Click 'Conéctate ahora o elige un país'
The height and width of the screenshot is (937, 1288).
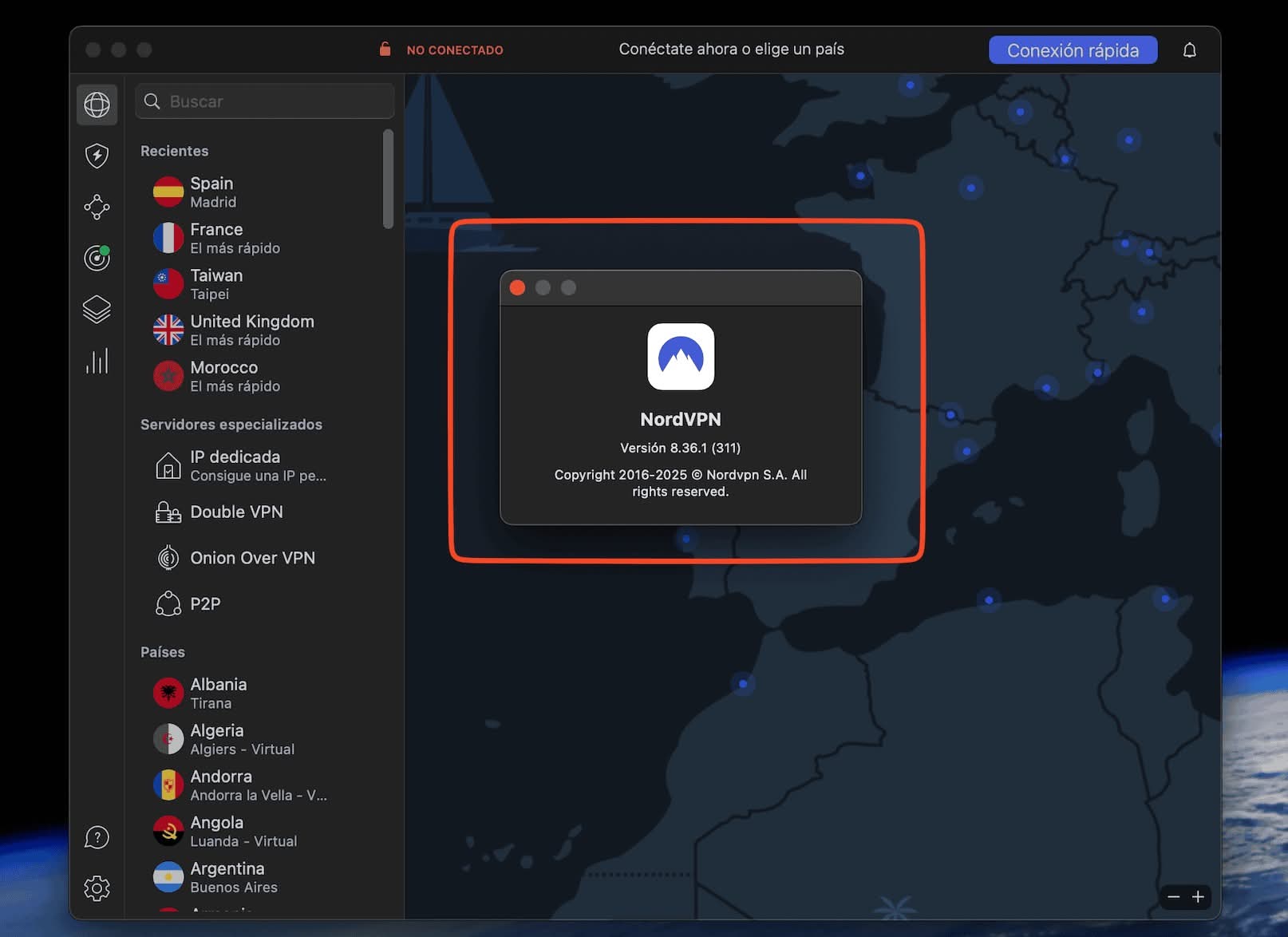[x=732, y=49]
